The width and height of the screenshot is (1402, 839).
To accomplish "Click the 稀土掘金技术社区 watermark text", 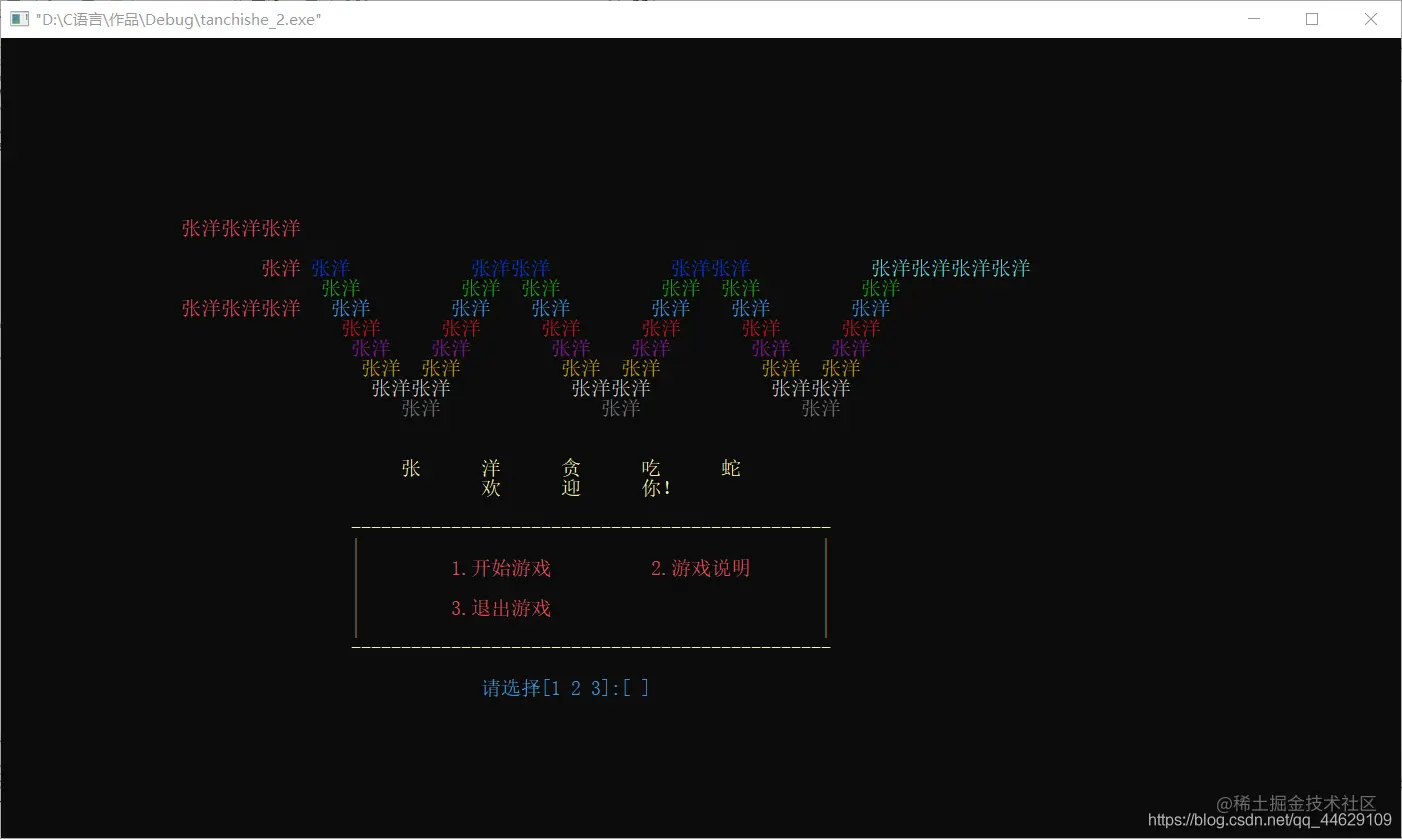I will coord(1297,802).
